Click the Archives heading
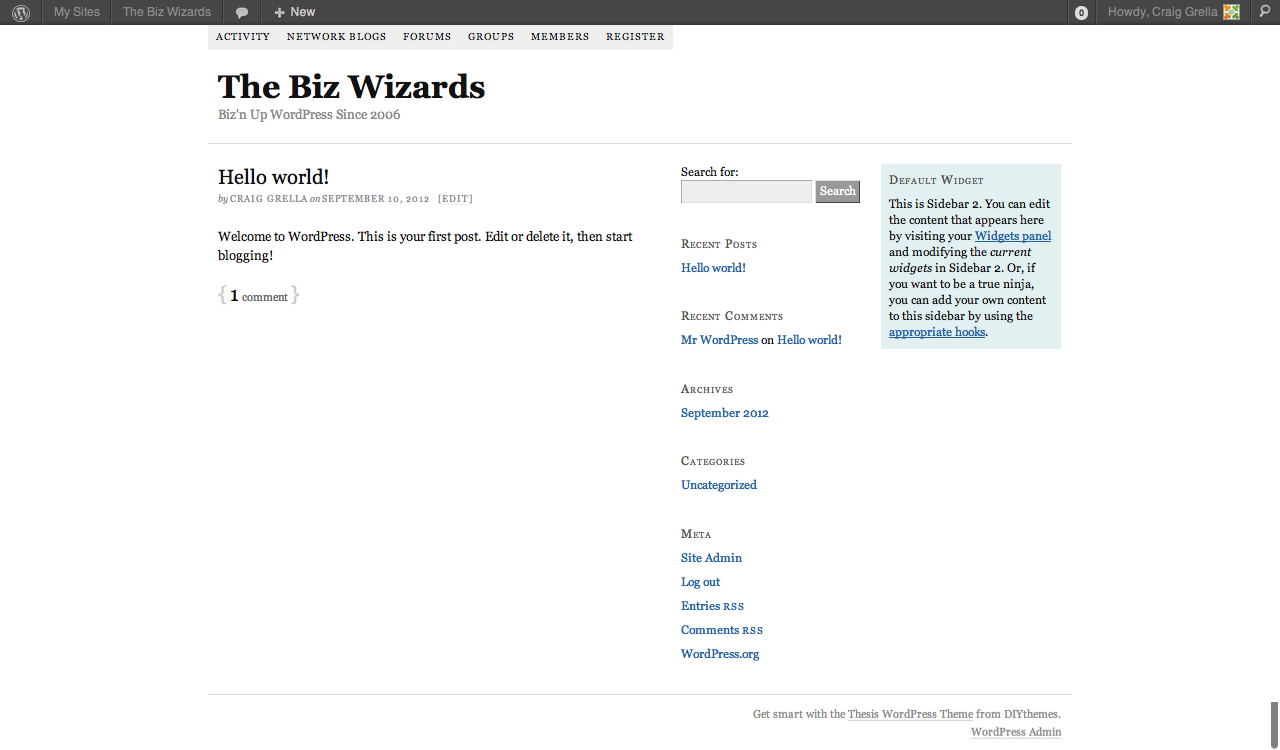 pyautogui.click(x=707, y=389)
